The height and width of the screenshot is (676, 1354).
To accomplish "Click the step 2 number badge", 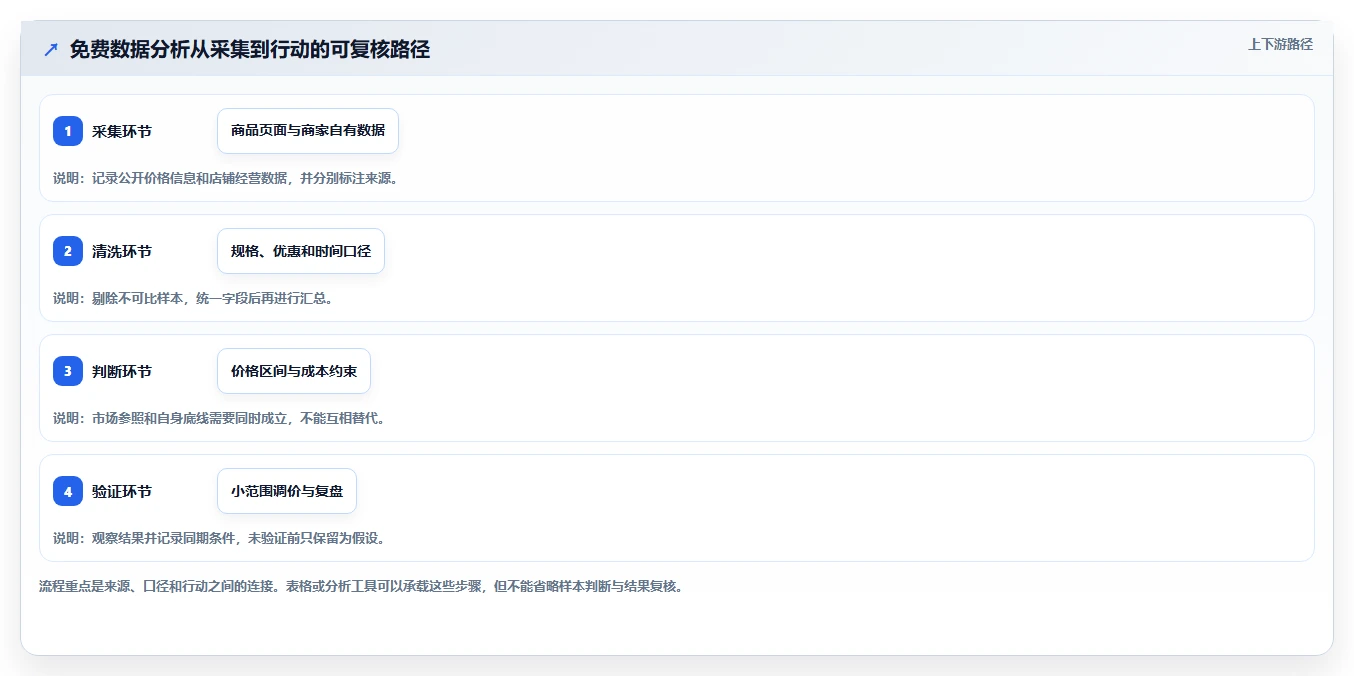I will tap(68, 251).
